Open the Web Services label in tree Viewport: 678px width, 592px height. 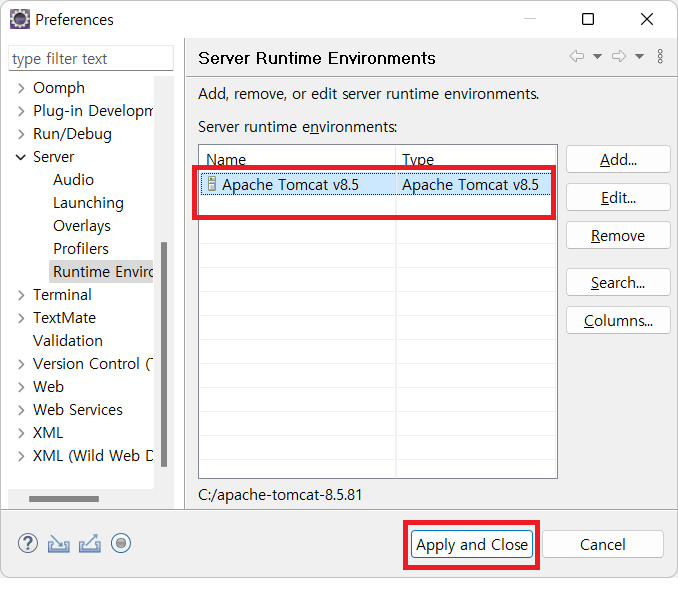78,410
